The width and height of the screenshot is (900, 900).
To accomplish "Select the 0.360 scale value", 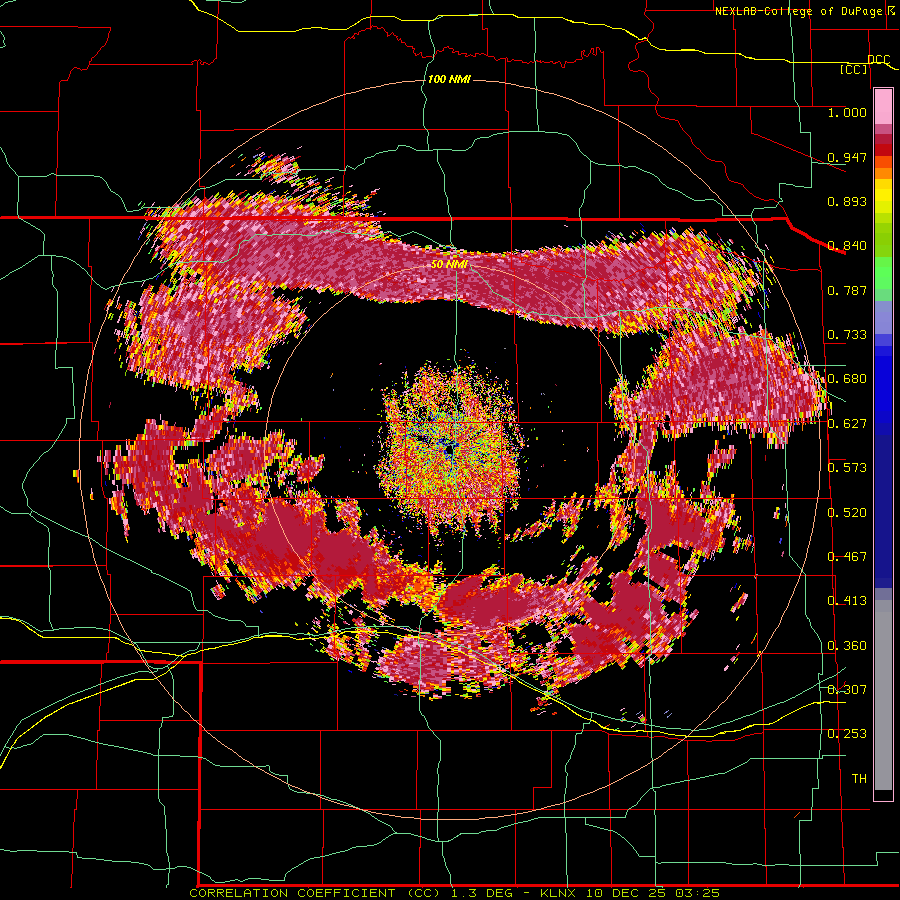I will click(x=847, y=646).
